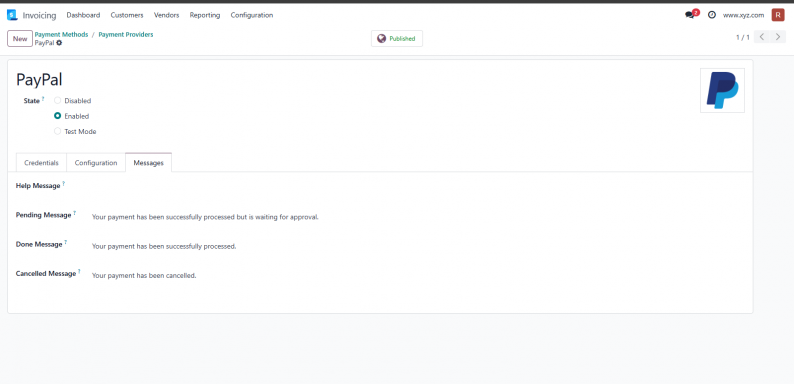Switch to the Credentials tab
This screenshot has width=794, height=384.
point(42,163)
